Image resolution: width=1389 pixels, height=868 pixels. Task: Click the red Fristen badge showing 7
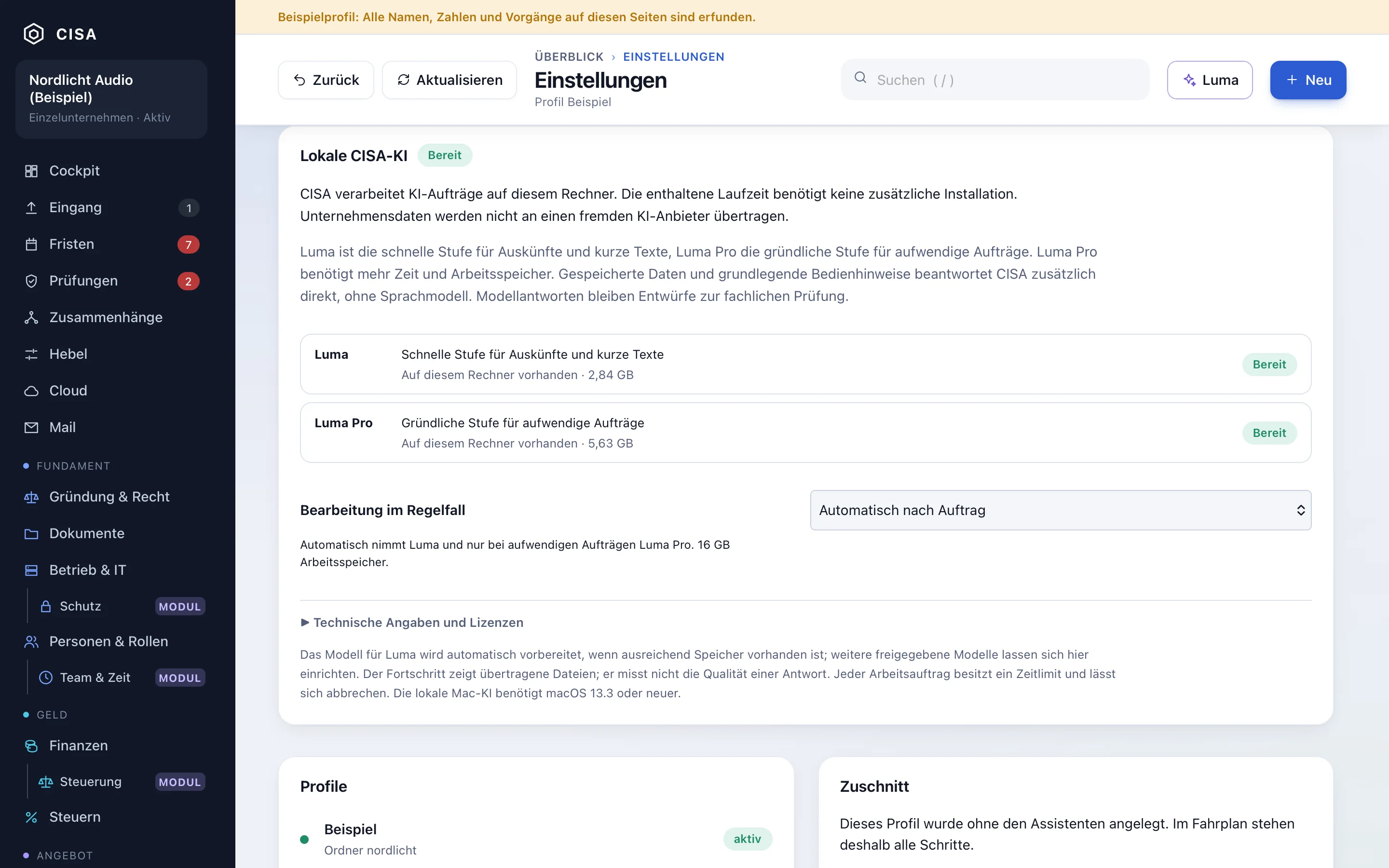[x=188, y=244]
